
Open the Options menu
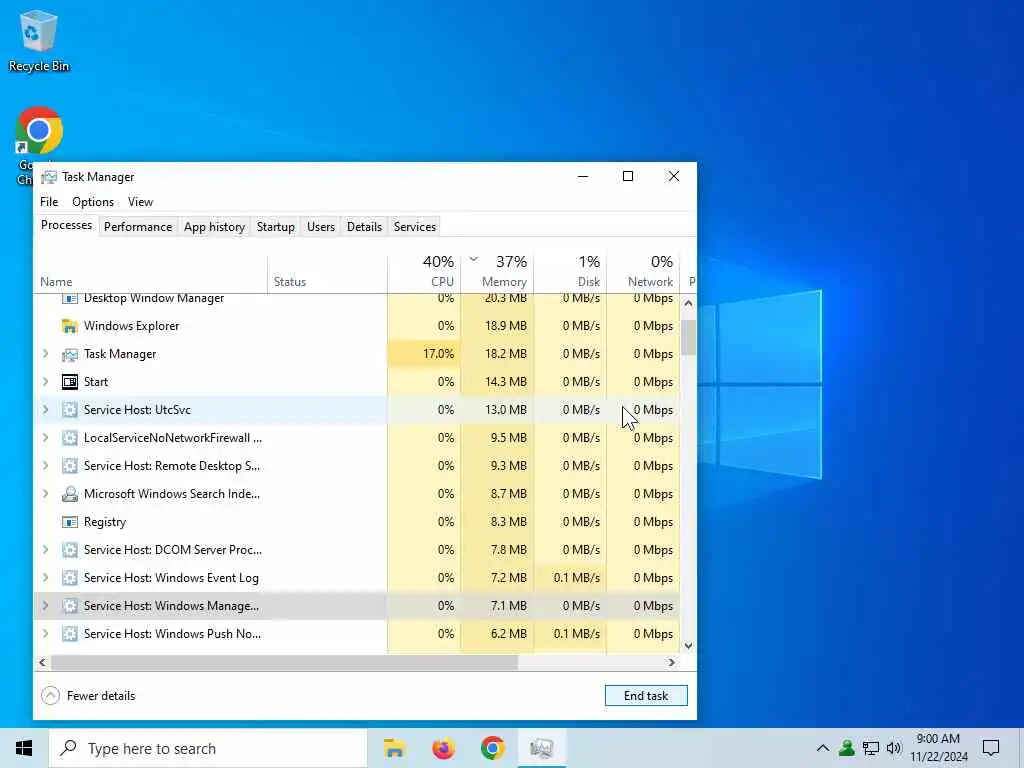coord(93,202)
